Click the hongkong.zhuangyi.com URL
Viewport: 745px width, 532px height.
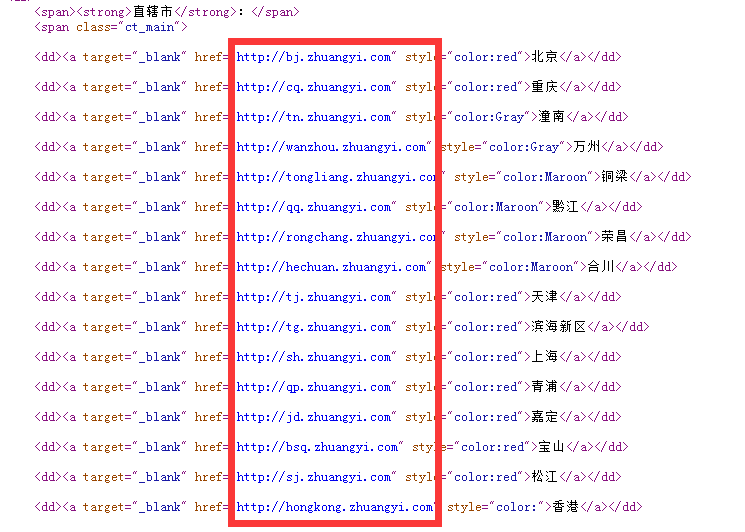(335, 507)
